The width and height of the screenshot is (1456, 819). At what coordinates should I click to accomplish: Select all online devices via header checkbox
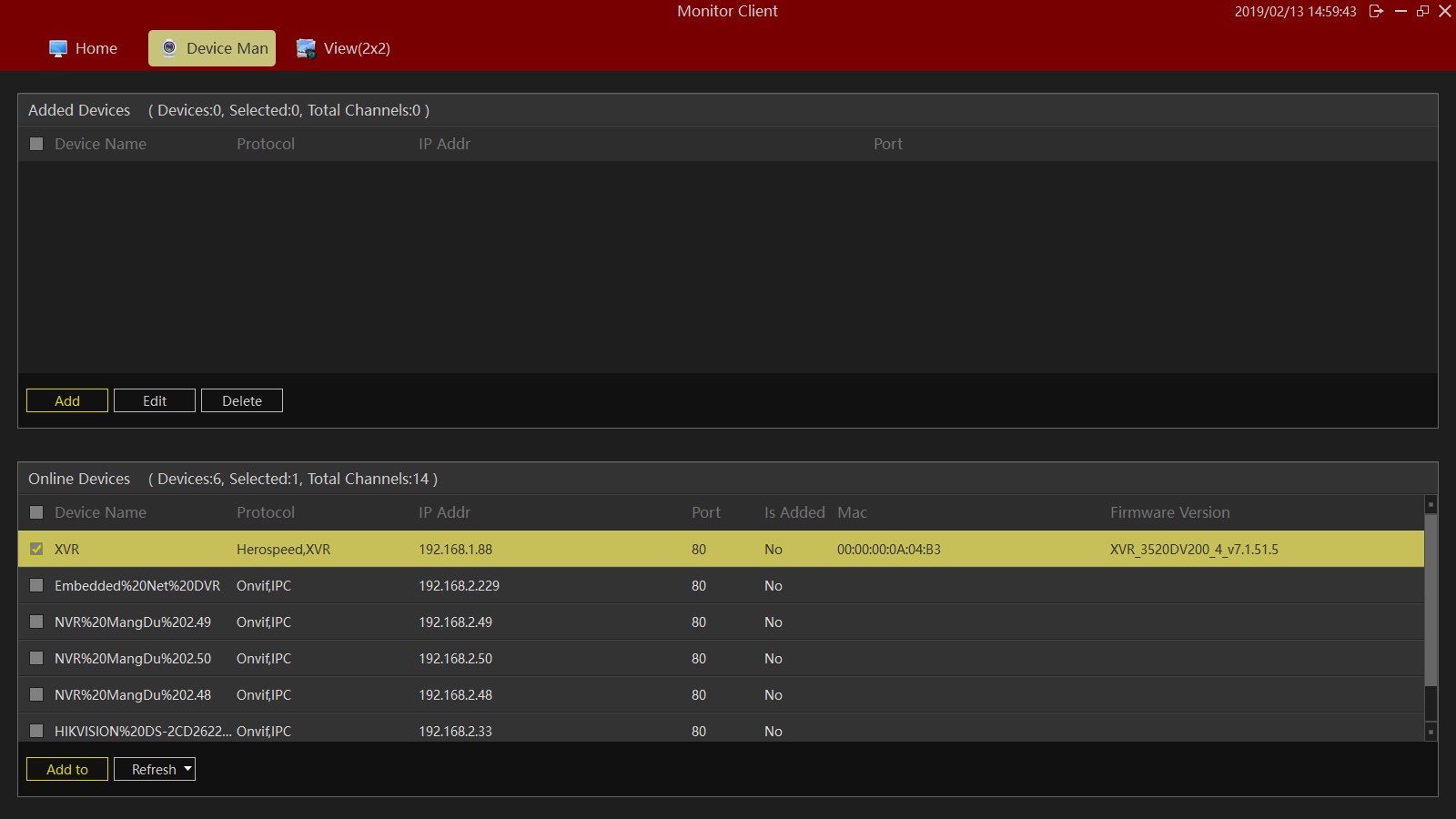[x=36, y=512]
